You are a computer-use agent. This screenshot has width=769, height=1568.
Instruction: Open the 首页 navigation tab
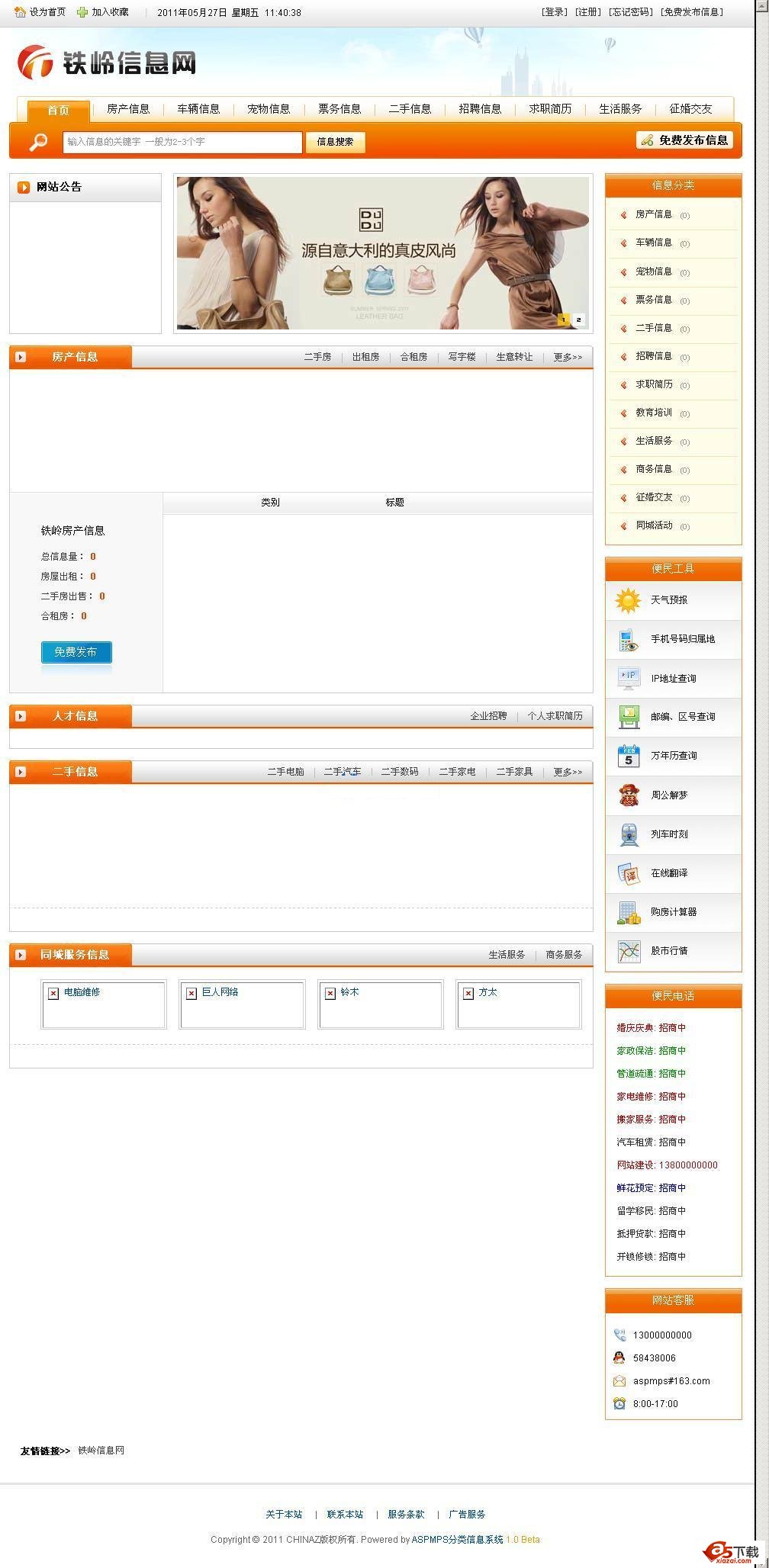(58, 111)
